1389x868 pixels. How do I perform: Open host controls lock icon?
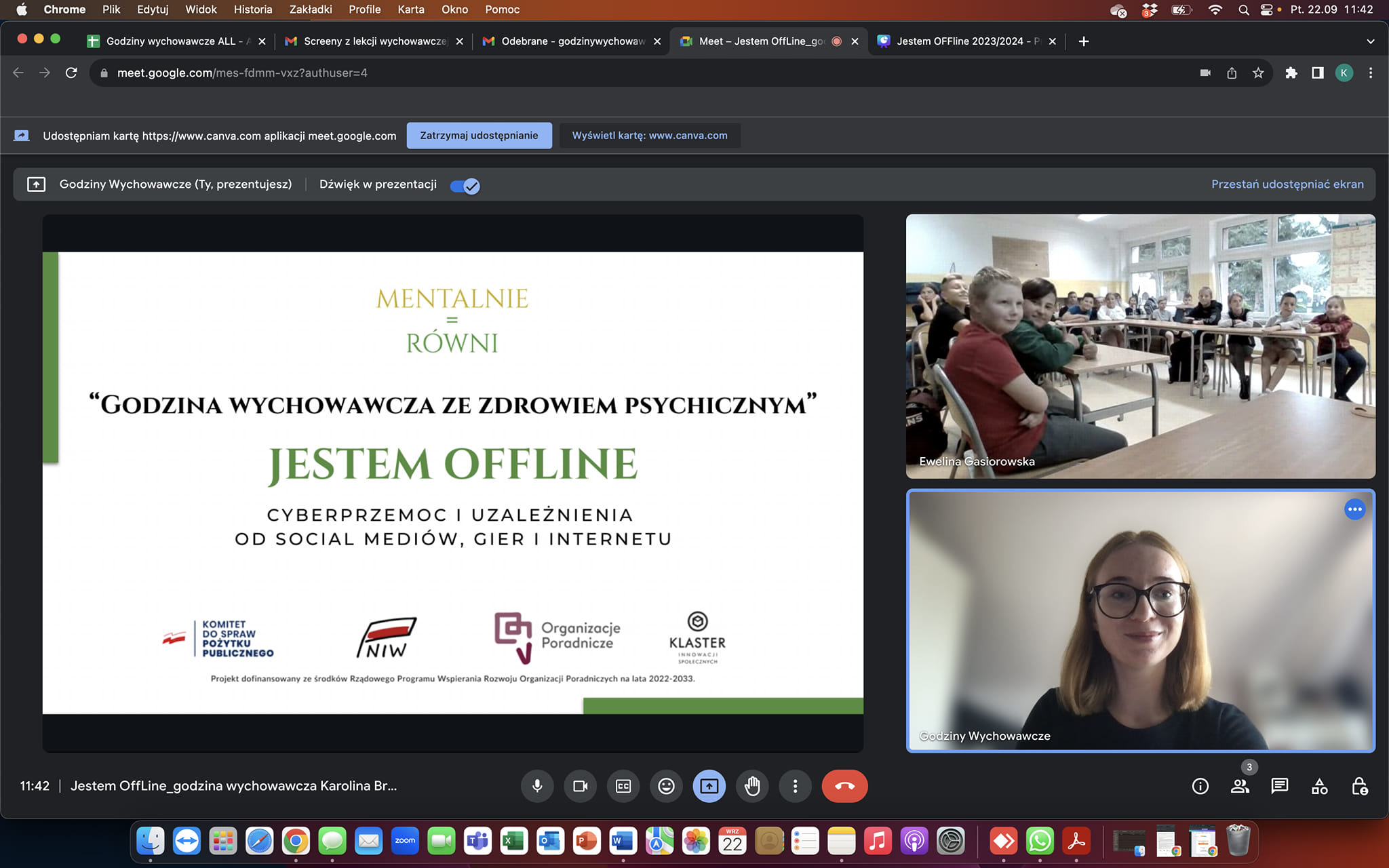[1359, 786]
